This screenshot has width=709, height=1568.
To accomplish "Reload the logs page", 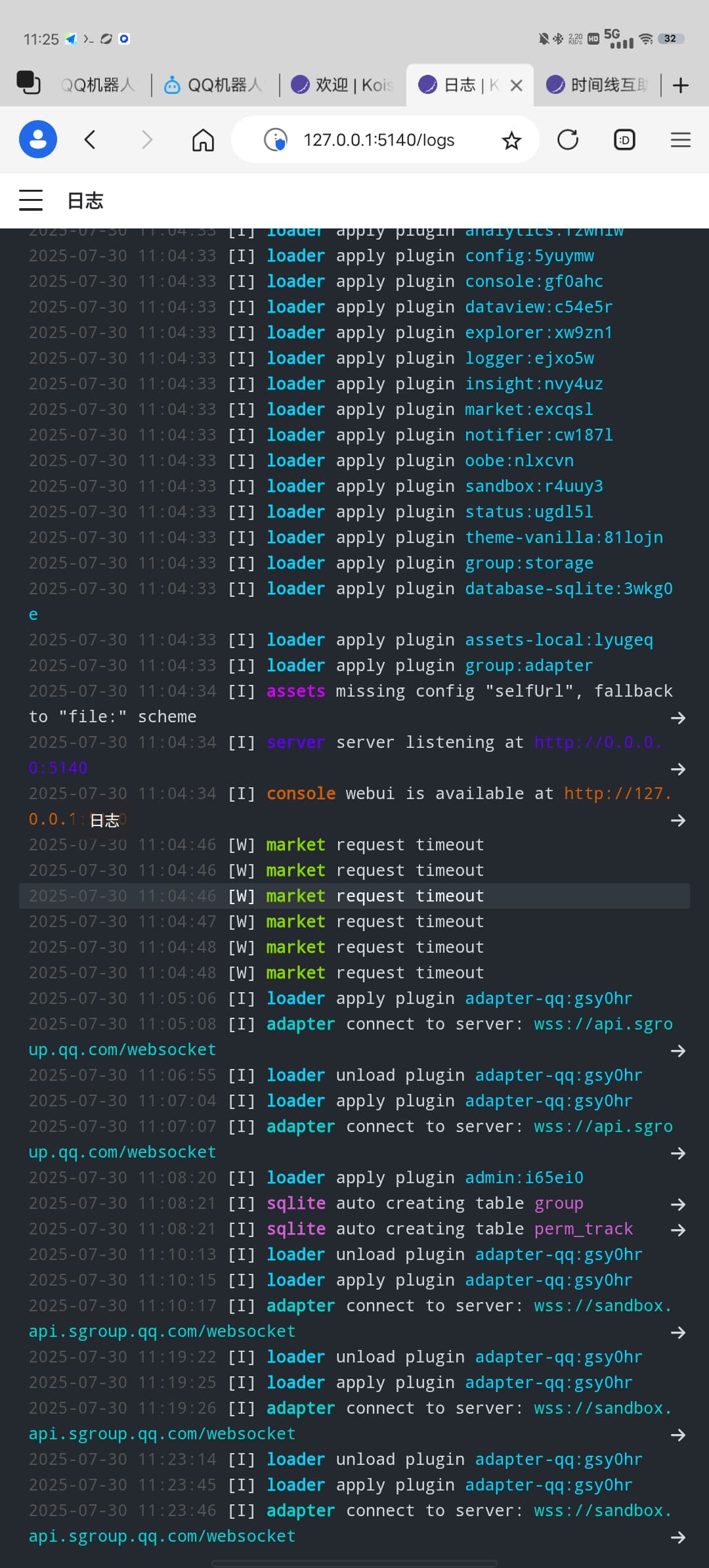I will 568,139.
